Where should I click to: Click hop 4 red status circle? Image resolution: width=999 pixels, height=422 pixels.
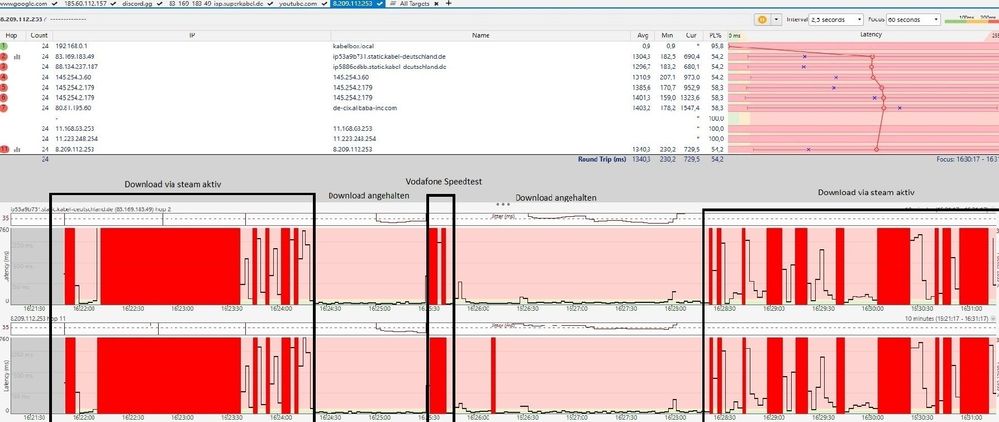pos(4,77)
